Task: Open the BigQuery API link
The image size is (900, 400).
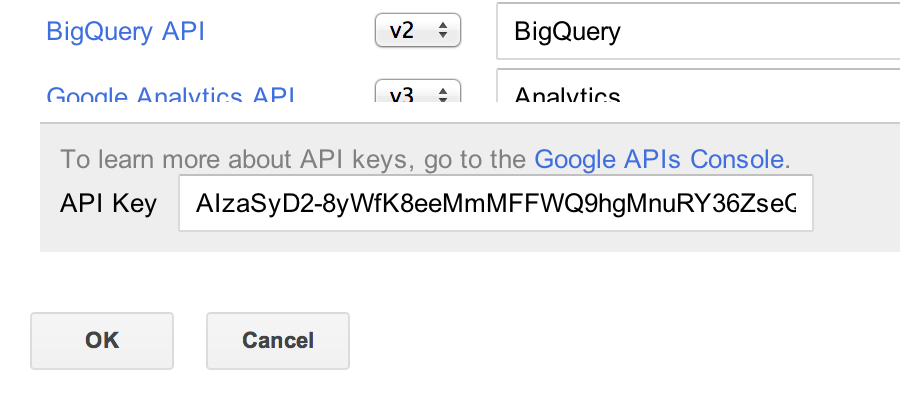Action: tap(125, 31)
